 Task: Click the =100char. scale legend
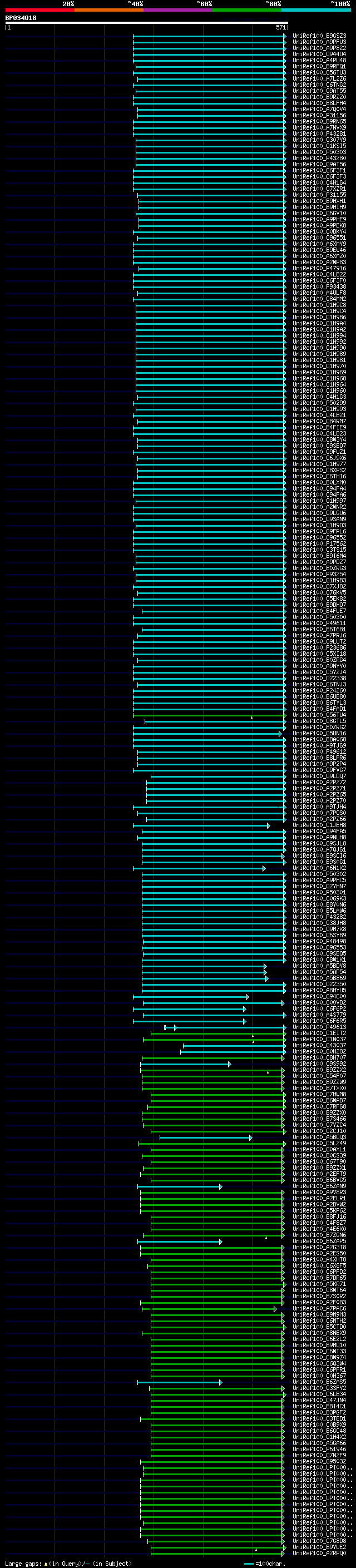[265, 1564]
